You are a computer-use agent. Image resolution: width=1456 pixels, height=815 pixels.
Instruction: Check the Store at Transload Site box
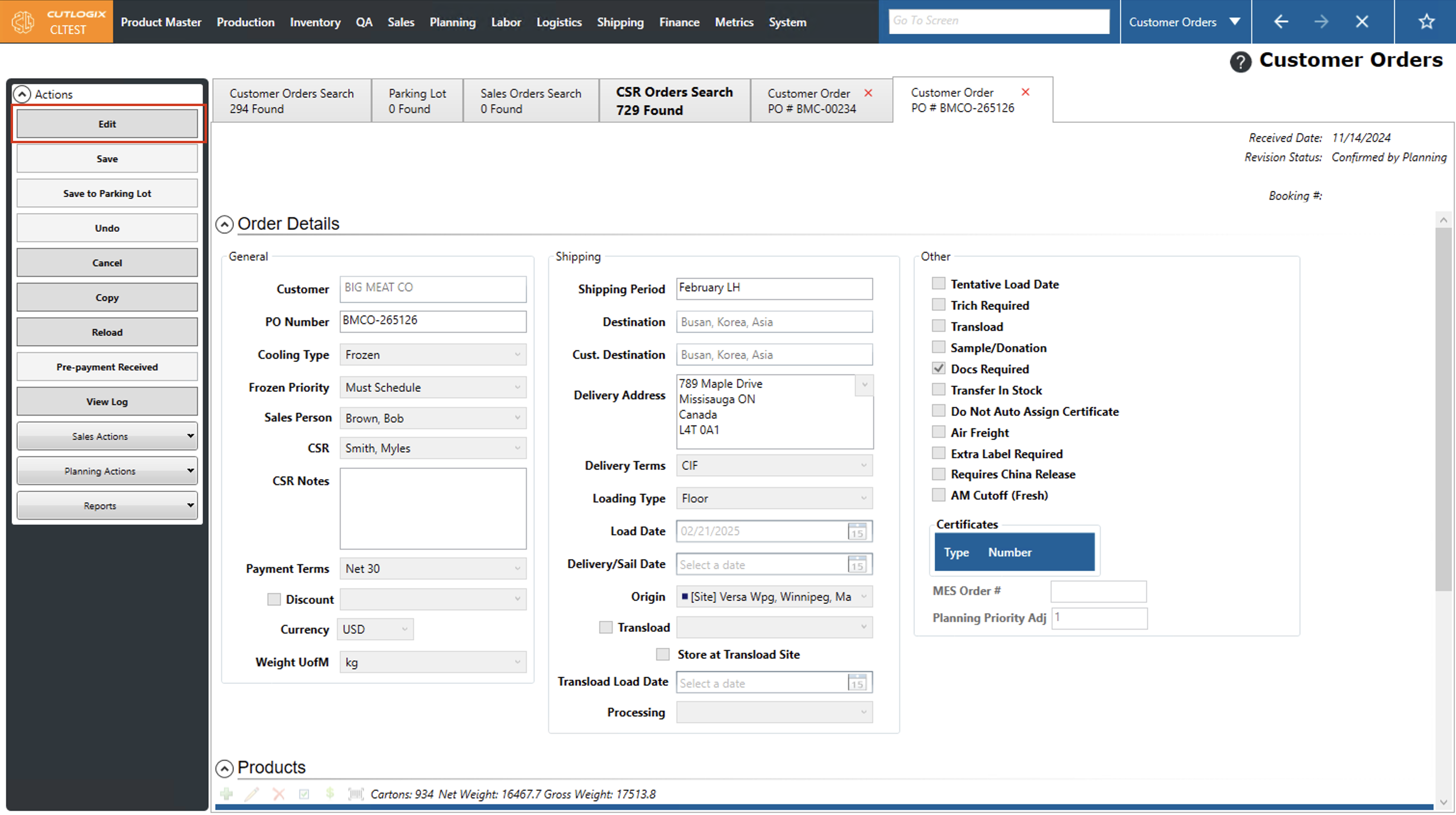point(662,654)
